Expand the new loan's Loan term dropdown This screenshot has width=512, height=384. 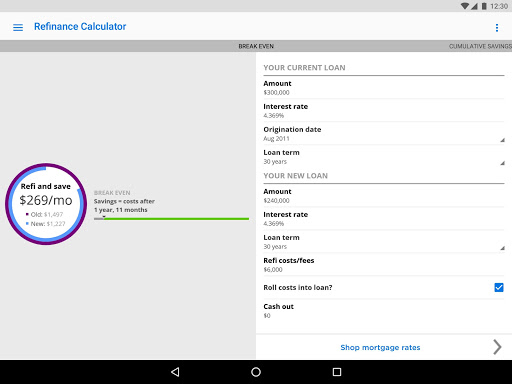(x=384, y=242)
